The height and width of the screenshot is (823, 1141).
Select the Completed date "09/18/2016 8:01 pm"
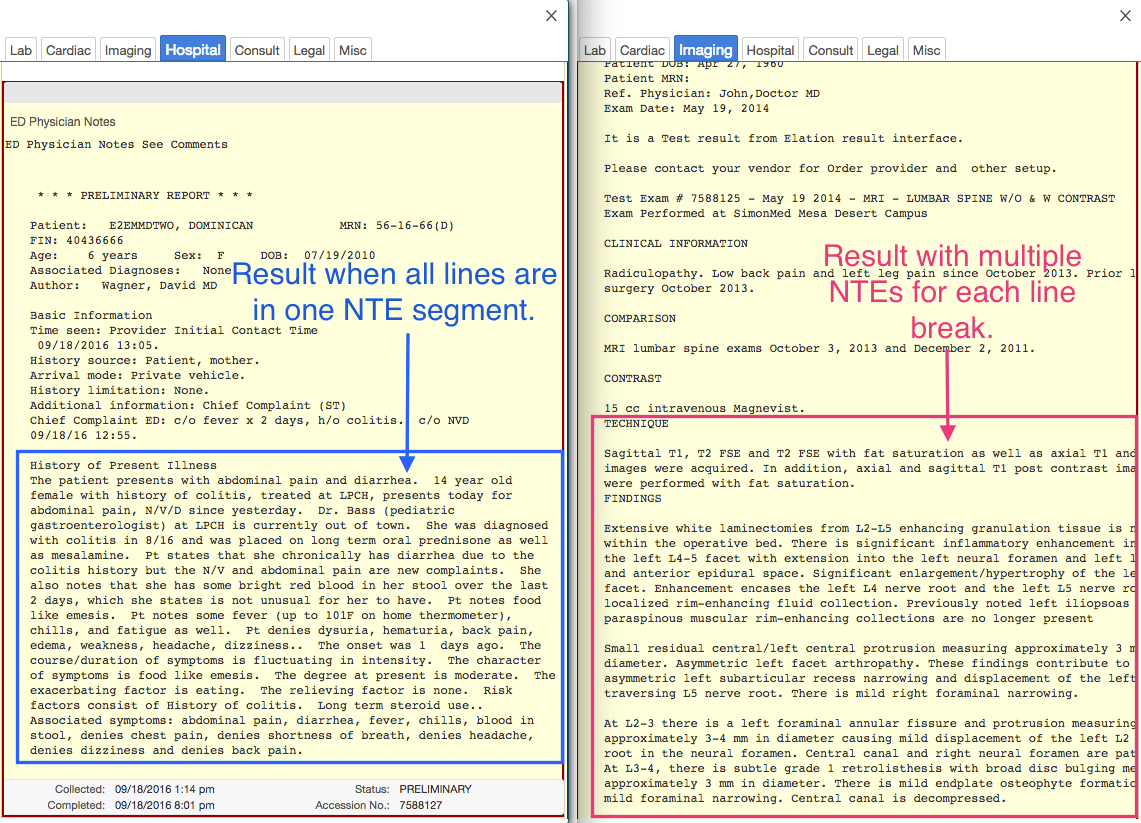(164, 805)
